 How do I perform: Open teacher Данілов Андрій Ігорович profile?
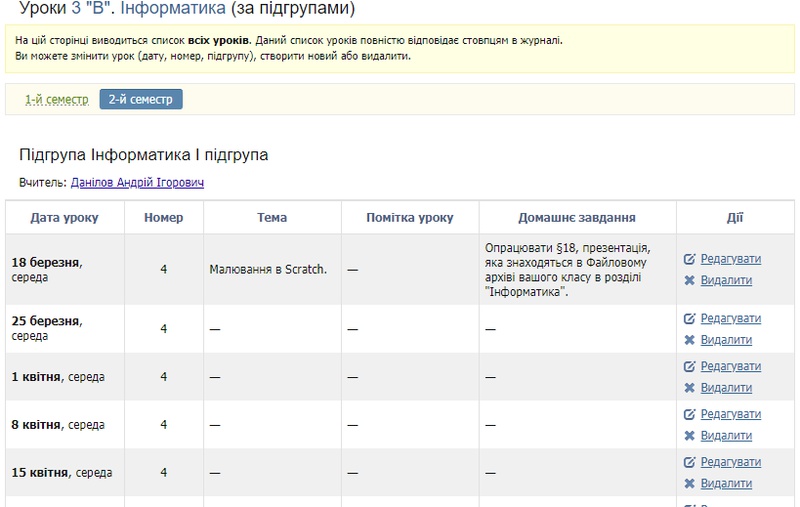point(137,183)
